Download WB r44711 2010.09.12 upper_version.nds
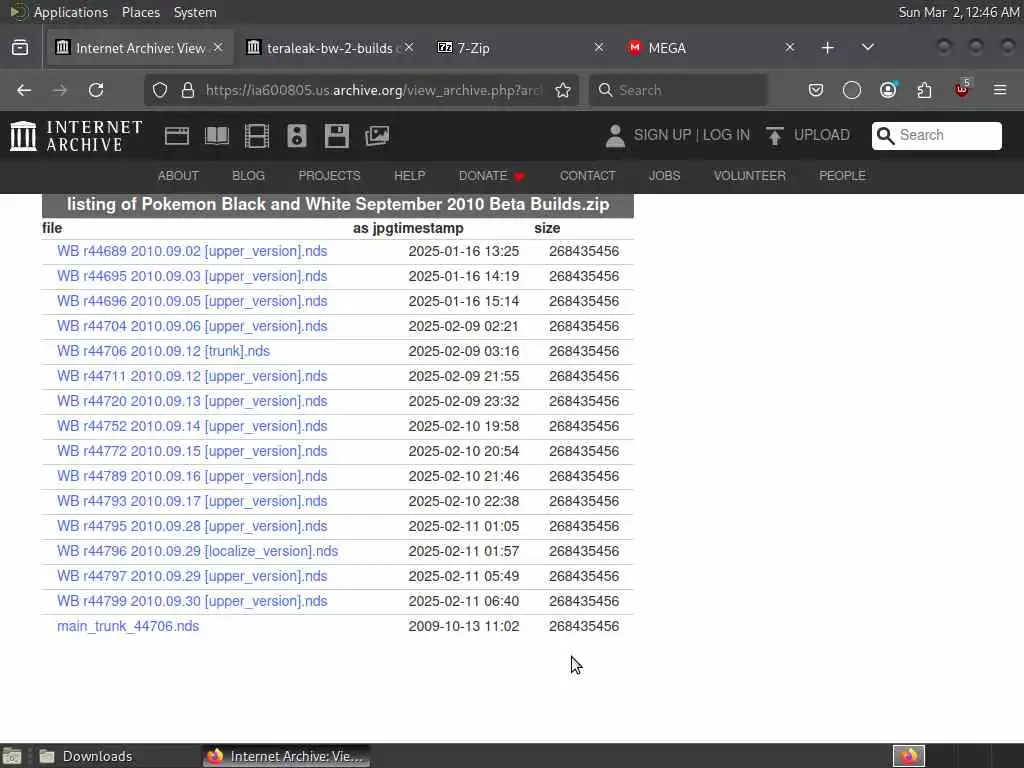Image resolution: width=1024 pixels, height=768 pixels. pos(192,376)
